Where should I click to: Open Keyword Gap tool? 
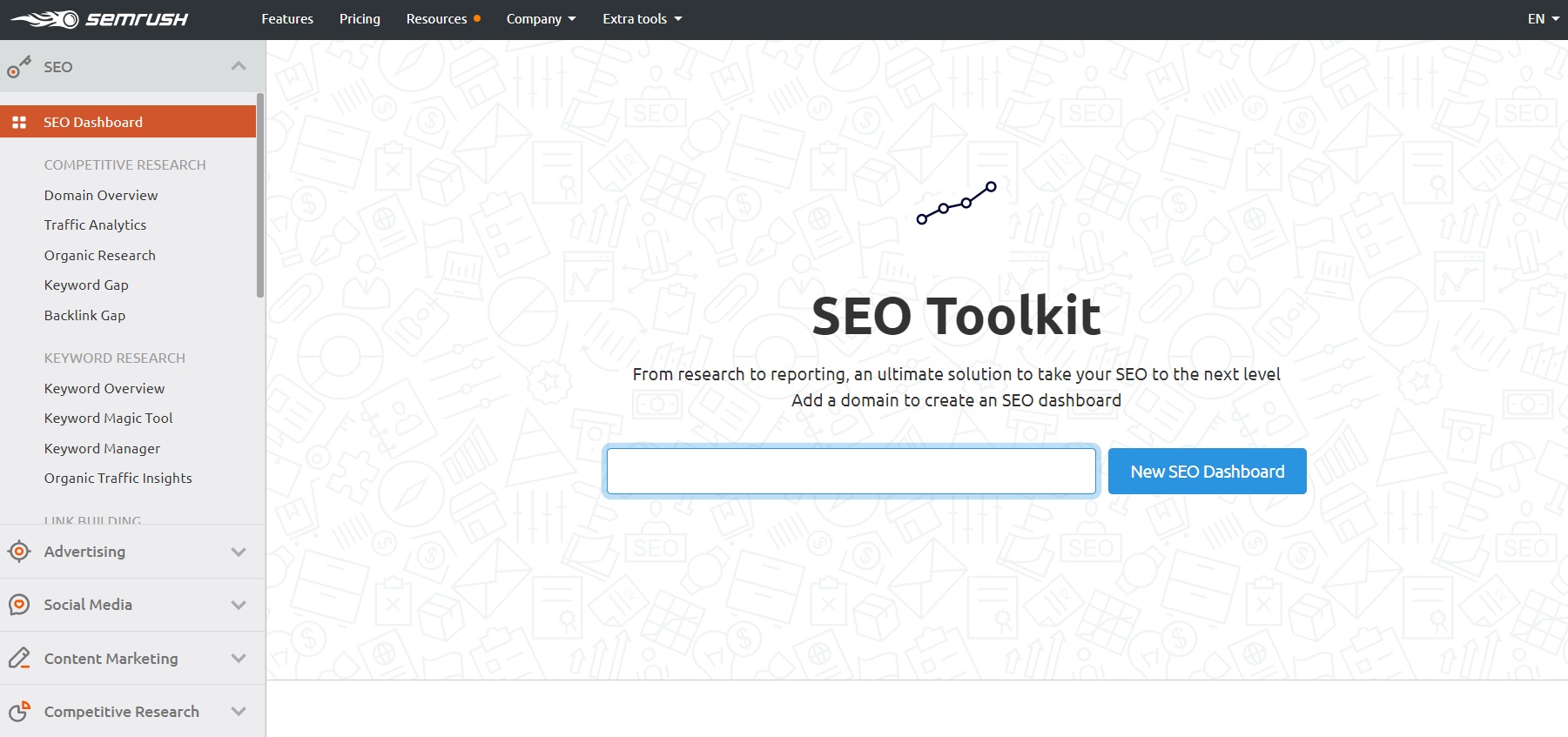[x=86, y=285]
